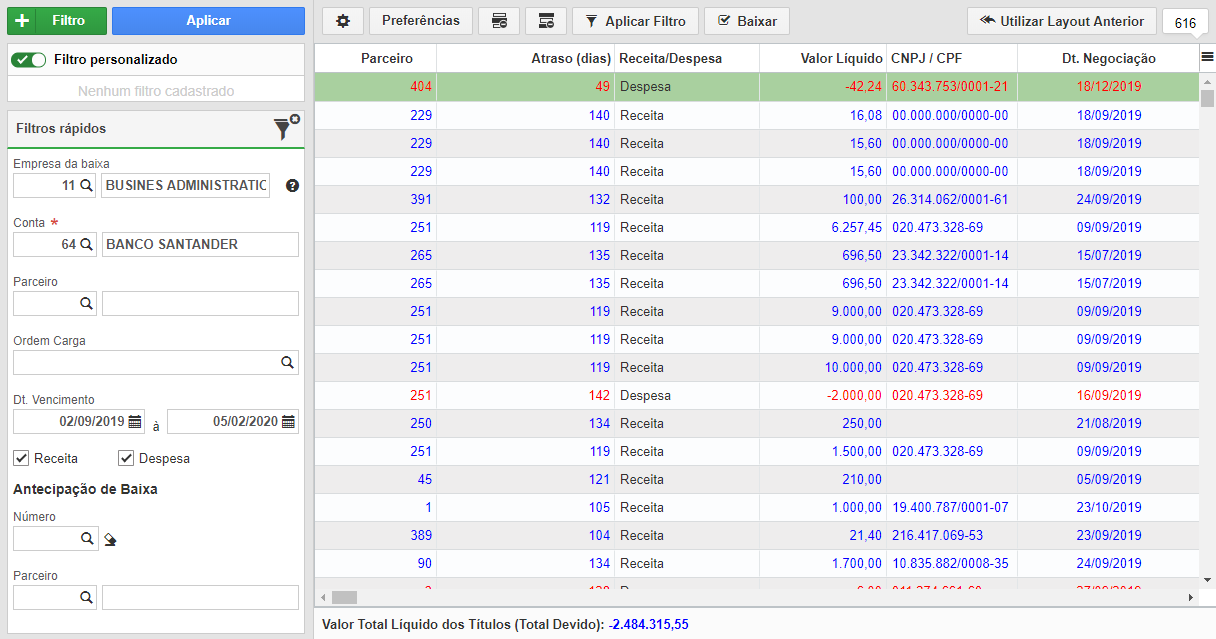Select highlighted row with CNPJ 60.343.753/0001-21
Viewport: 1216px width, 639px height.
757,87
